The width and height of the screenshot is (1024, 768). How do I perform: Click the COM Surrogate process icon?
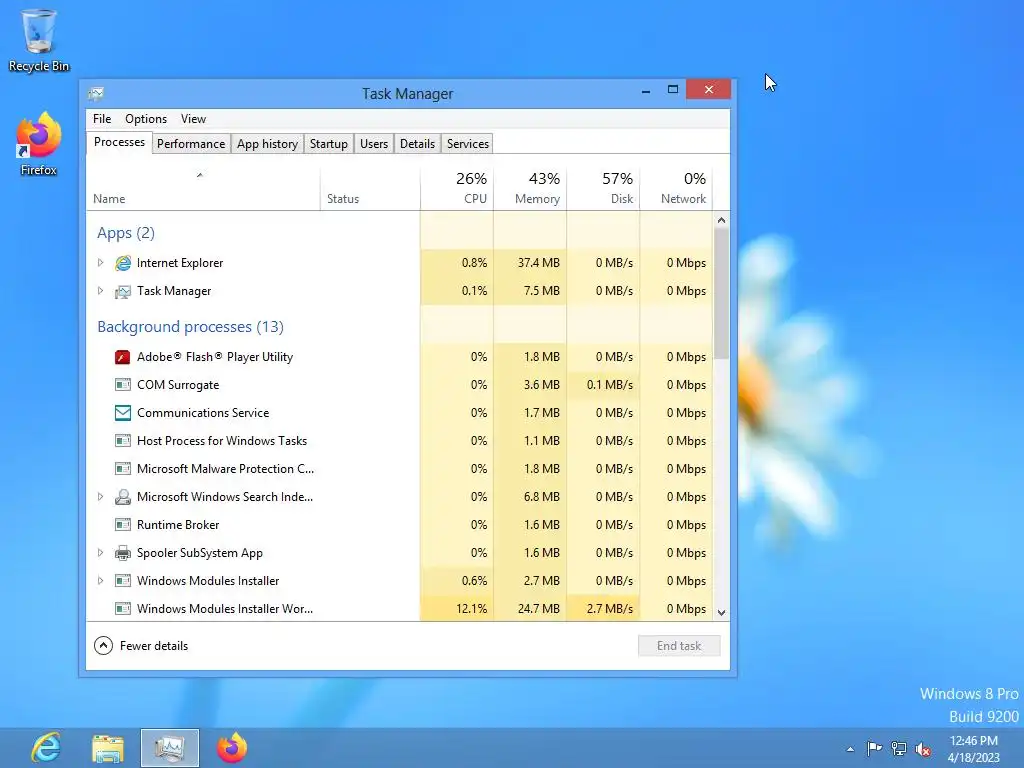123,385
